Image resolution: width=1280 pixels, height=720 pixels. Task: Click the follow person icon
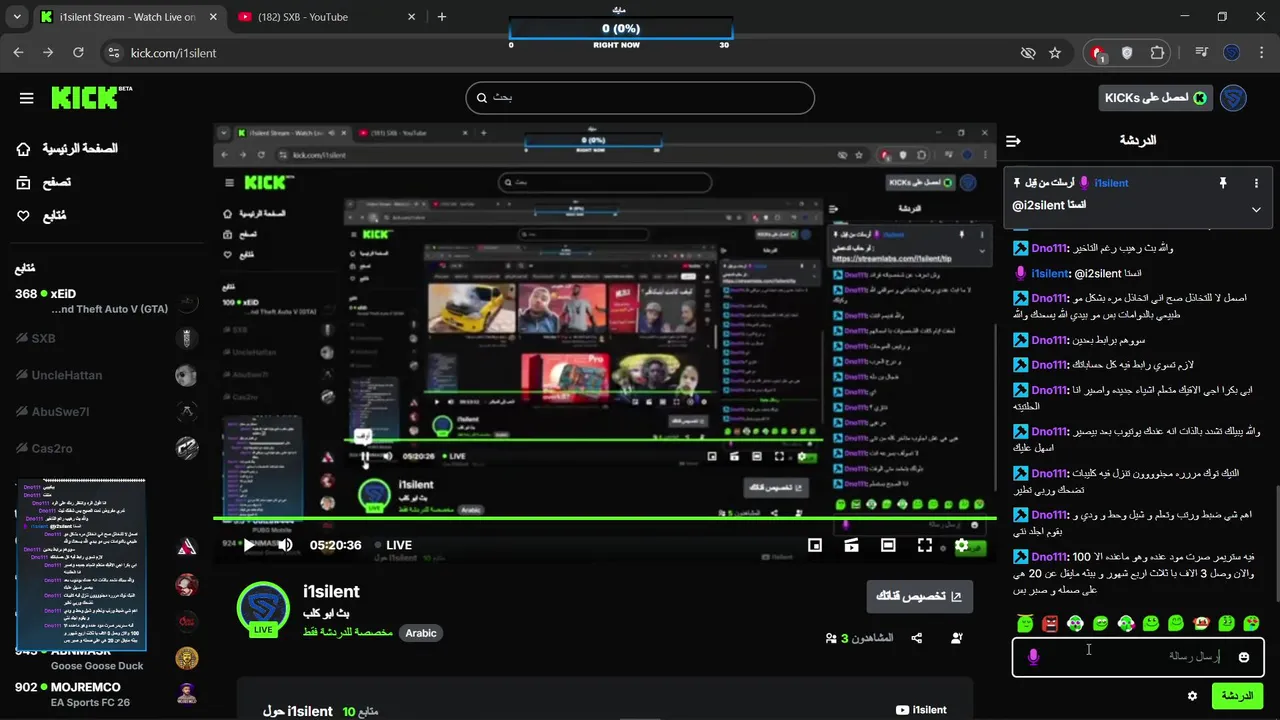click(x=957, y=638)
